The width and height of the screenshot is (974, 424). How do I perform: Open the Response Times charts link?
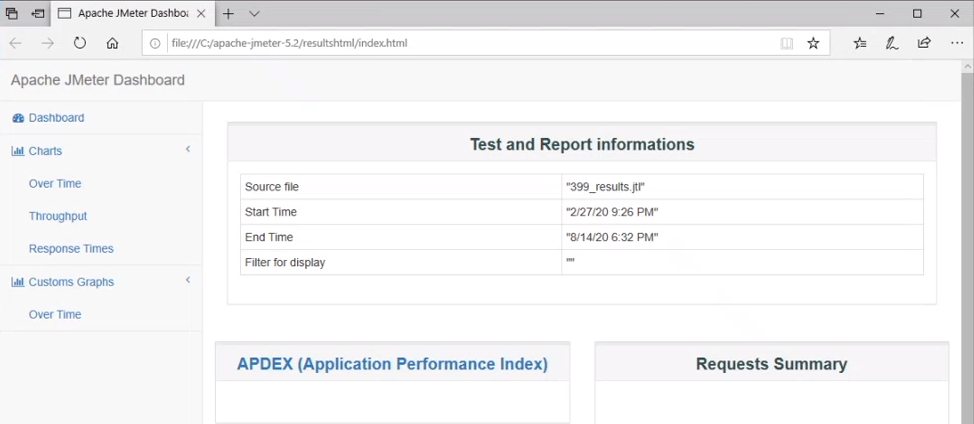click(x=71, y=249)
